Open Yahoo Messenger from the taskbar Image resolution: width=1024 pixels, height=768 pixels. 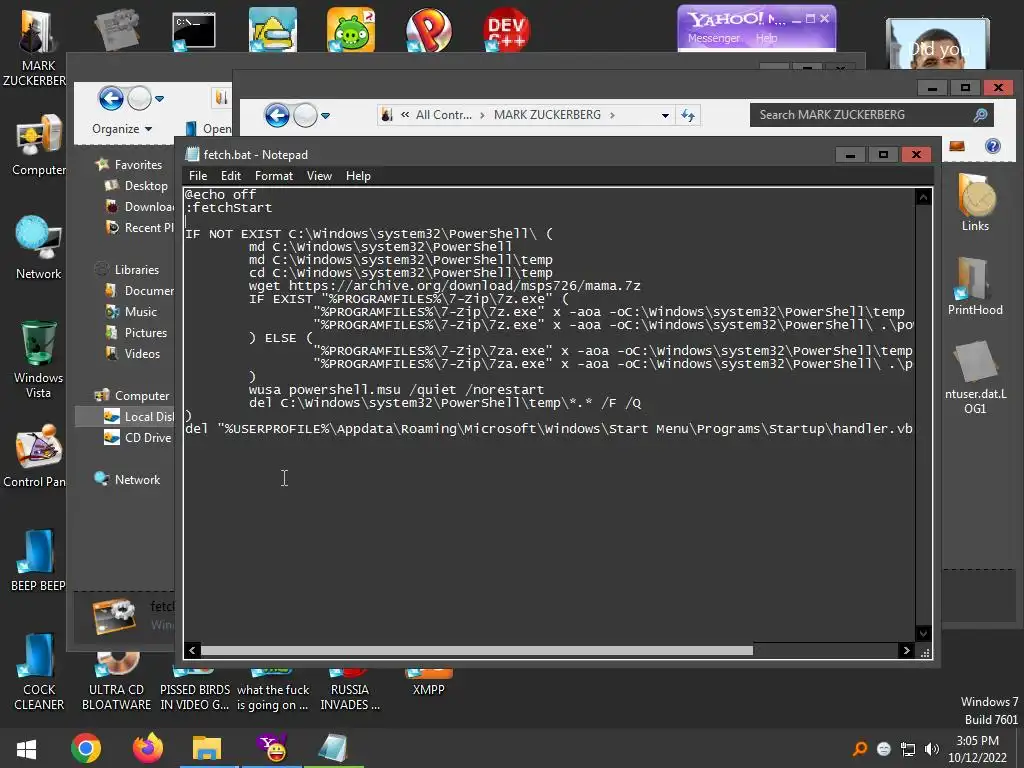pos(272,748)
